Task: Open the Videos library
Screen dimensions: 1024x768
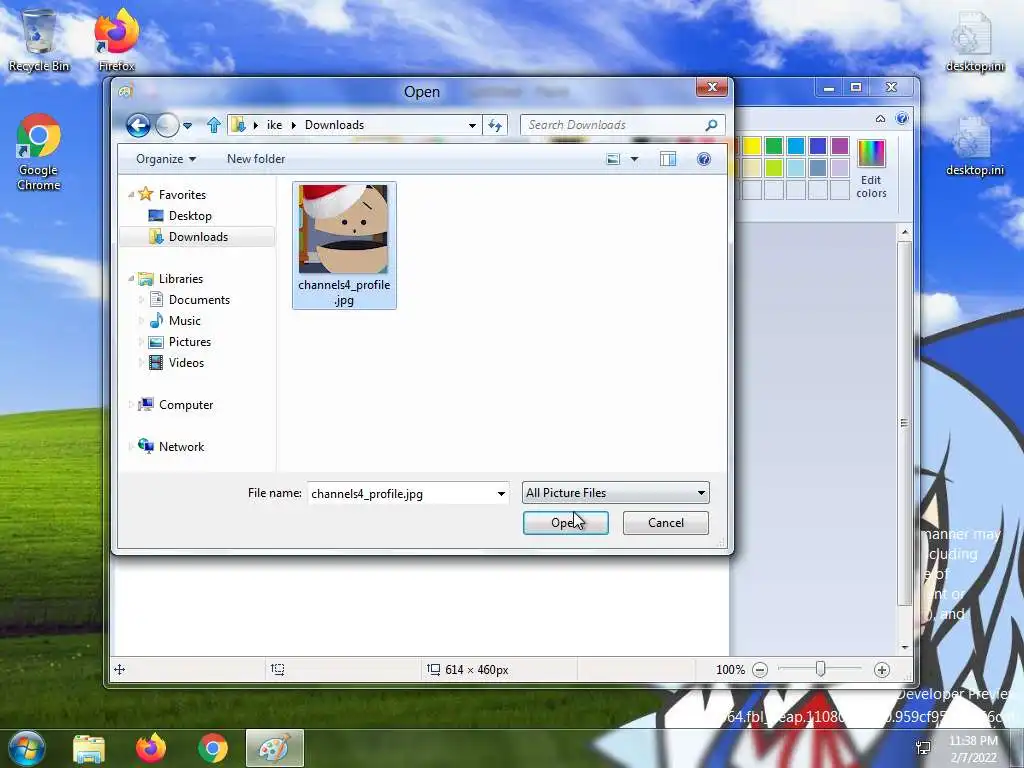Action: point(186,362)
